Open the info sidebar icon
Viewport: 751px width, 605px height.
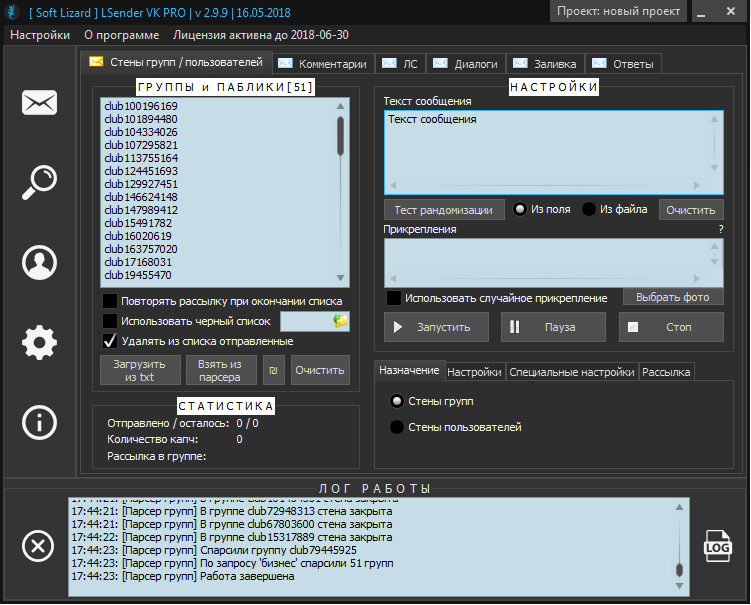[x=39, y=422]
